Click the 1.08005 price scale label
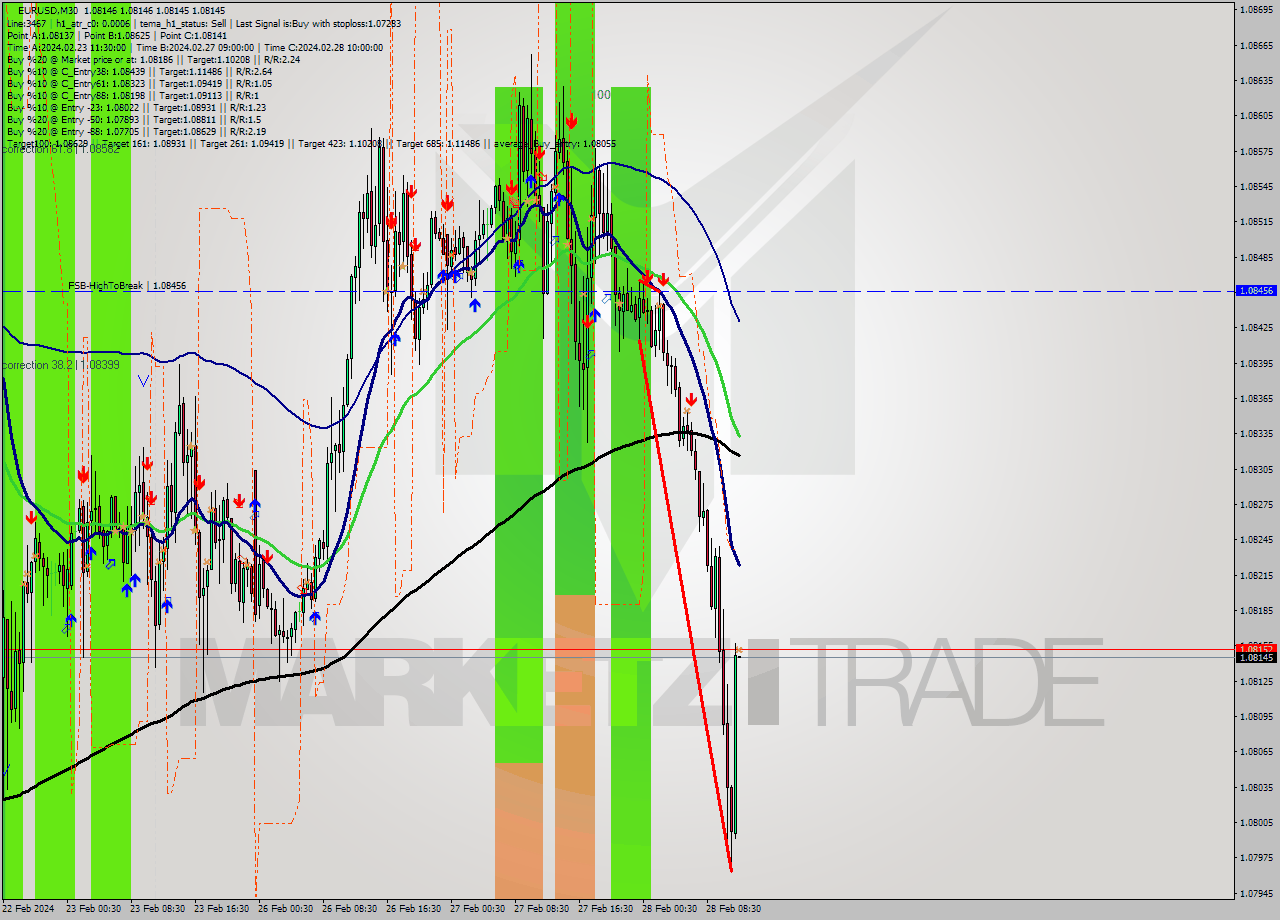This screenshot has height=920, width=1280. click(1256, 822)
